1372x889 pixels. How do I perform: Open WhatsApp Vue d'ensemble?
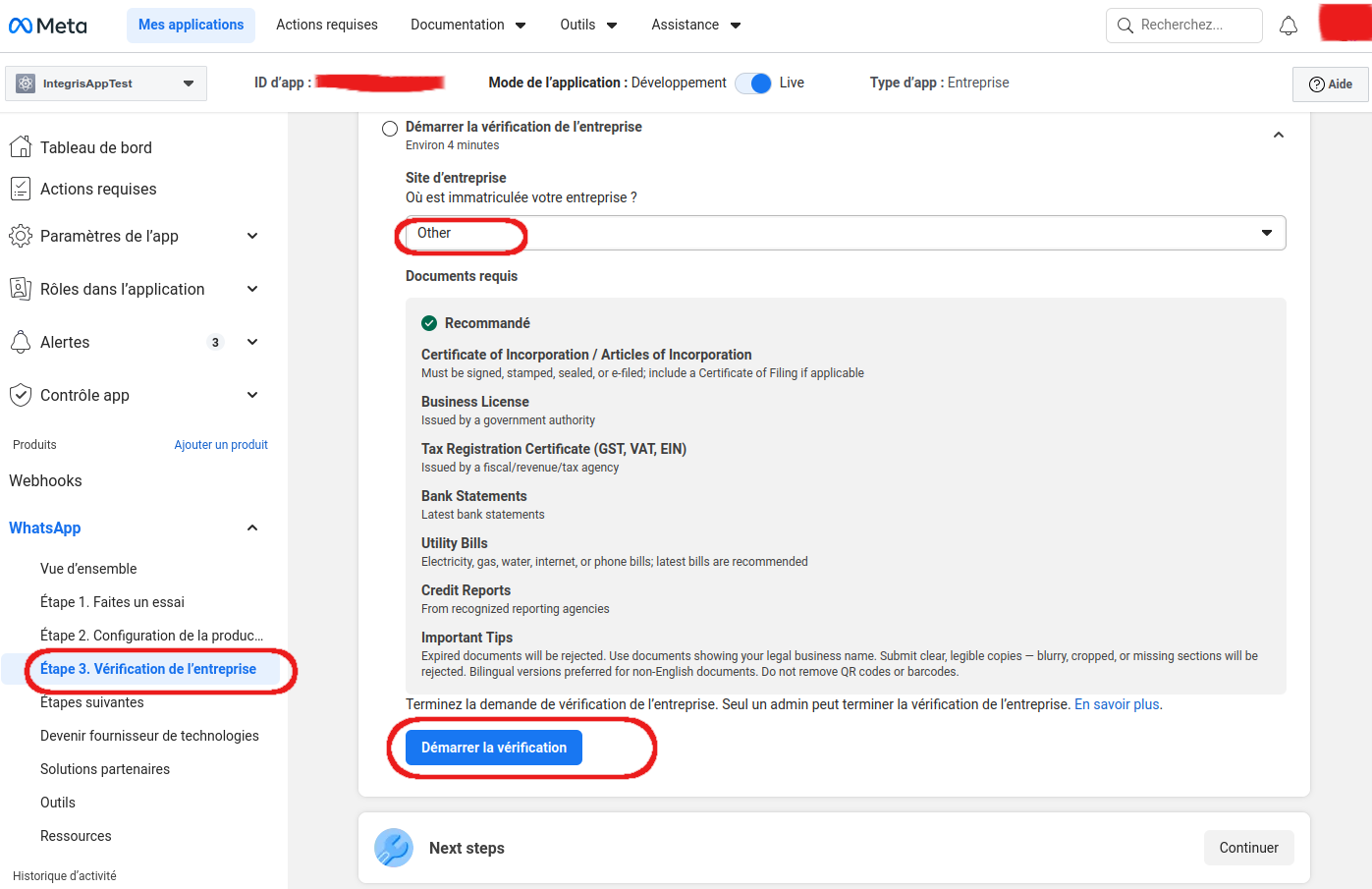pos(88,569)
